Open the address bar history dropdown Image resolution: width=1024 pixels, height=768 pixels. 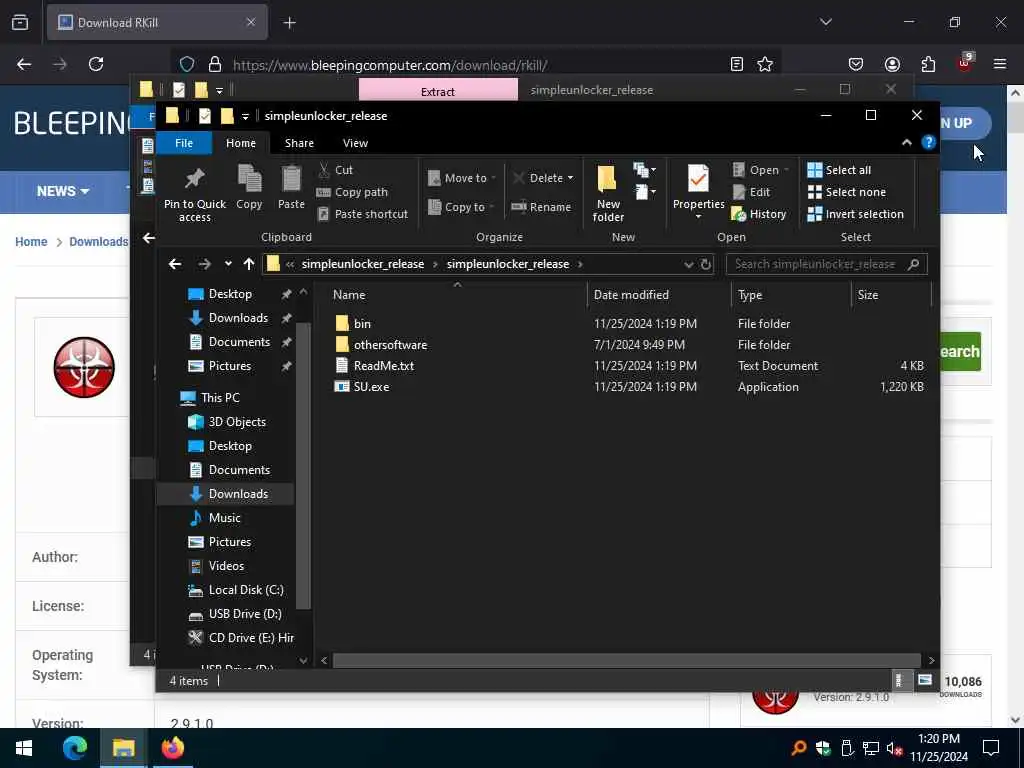point(688,264)
